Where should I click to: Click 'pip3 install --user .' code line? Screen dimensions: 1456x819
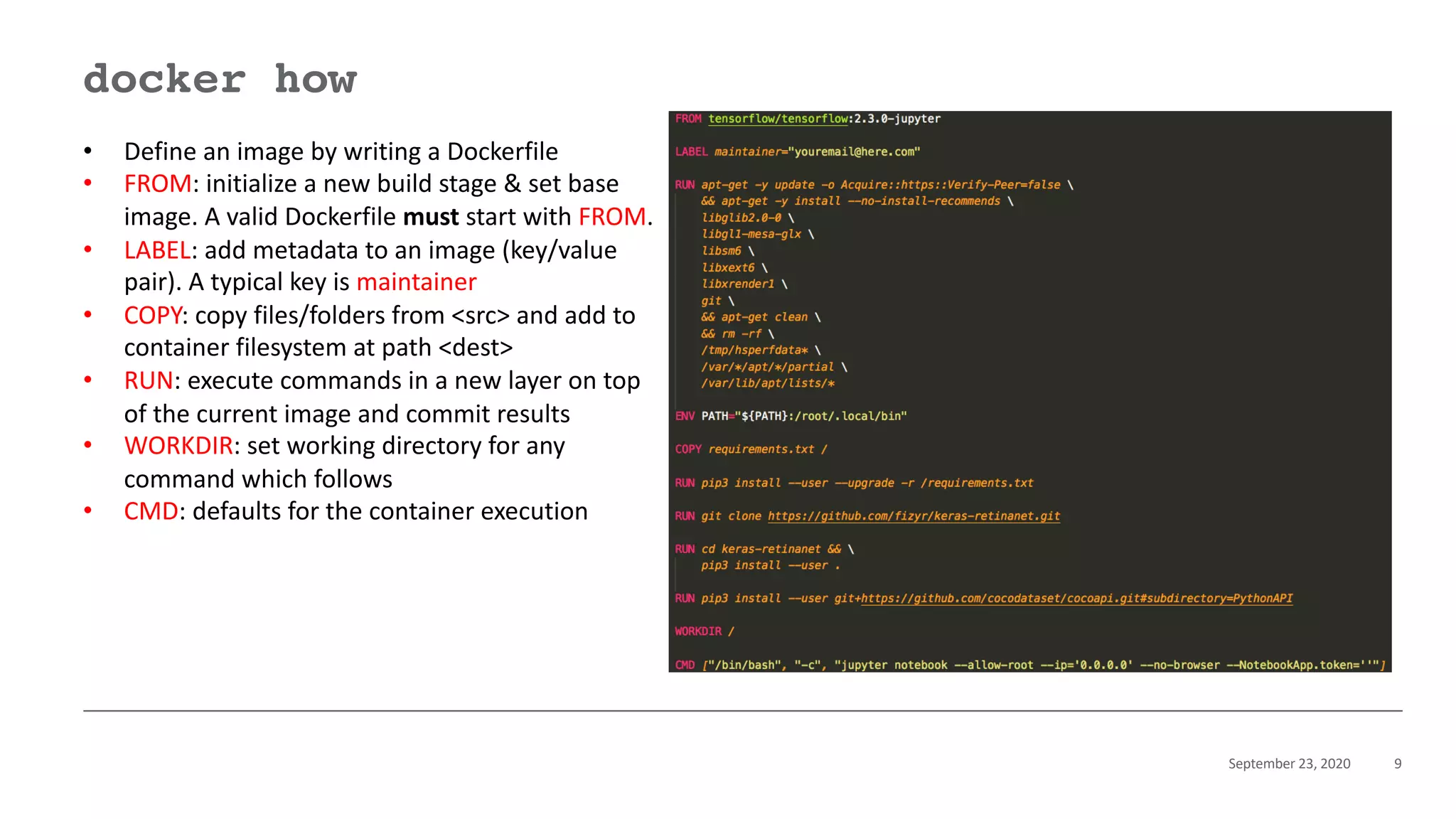point(771,565)
